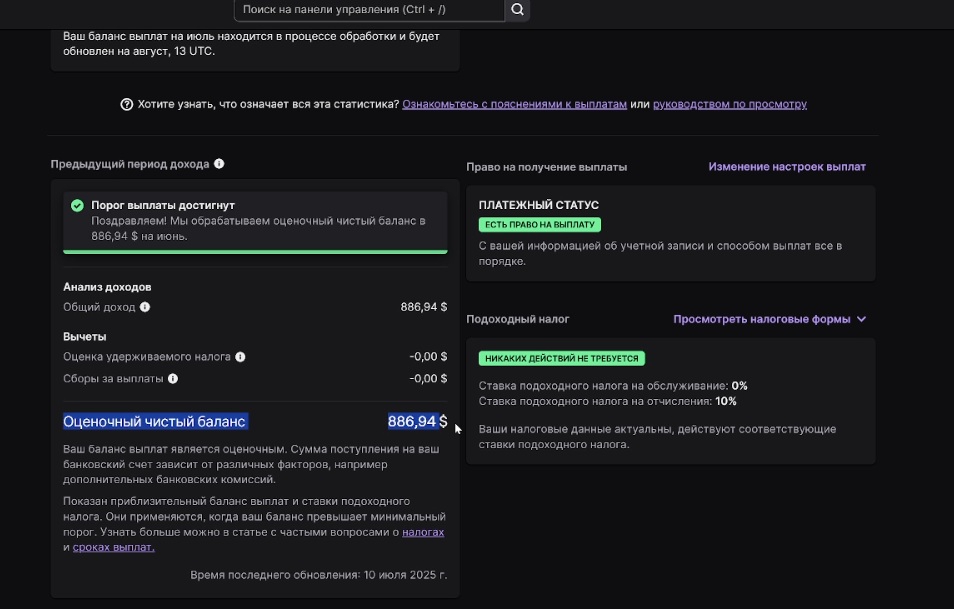Image resolution: width=954 pixels, height=609 pixels.
Task: Open "Ознакомьтесь с пояснениями к выплатам" link
Action: 514,104
